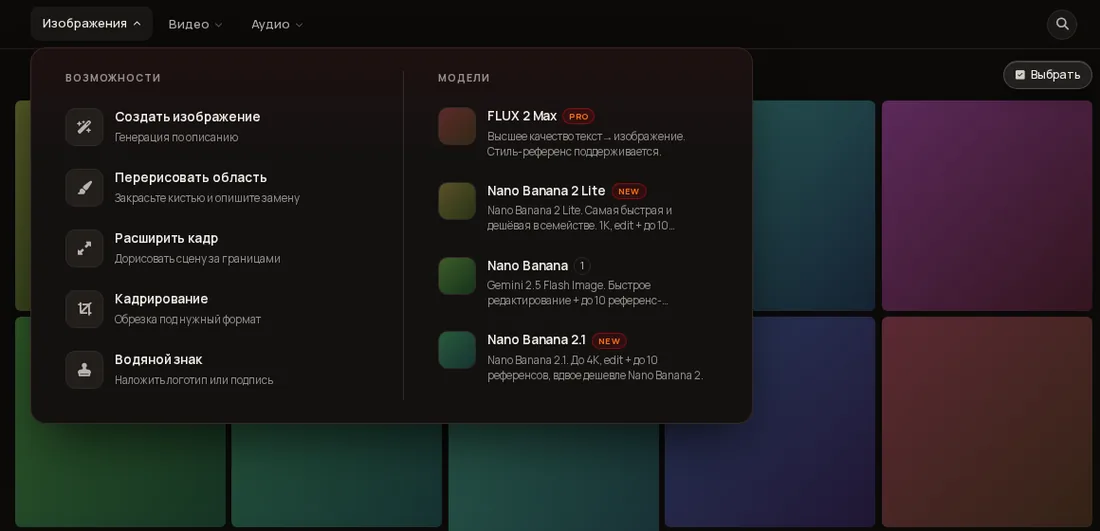Select Создать изображение menu entry

tap(217, 127)
